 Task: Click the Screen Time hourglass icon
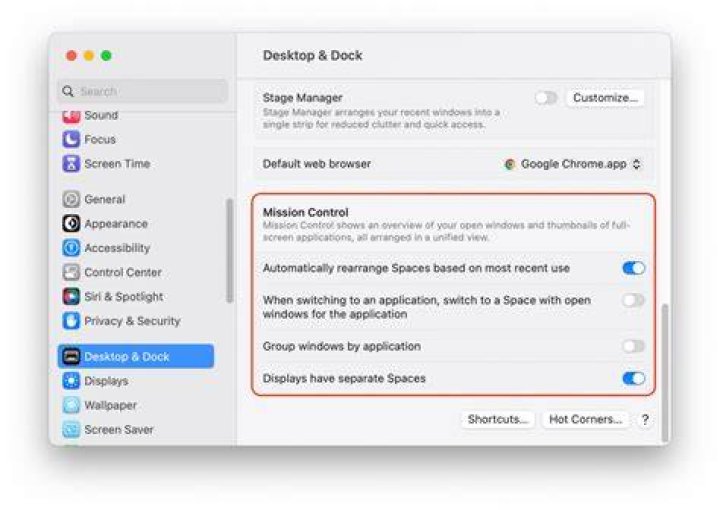tap(71, 163)
